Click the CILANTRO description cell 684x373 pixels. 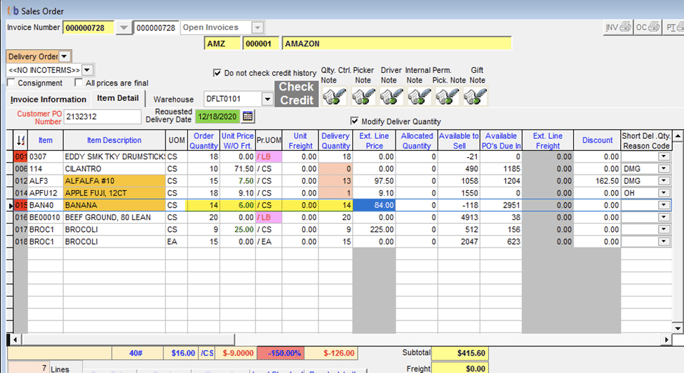114,168
